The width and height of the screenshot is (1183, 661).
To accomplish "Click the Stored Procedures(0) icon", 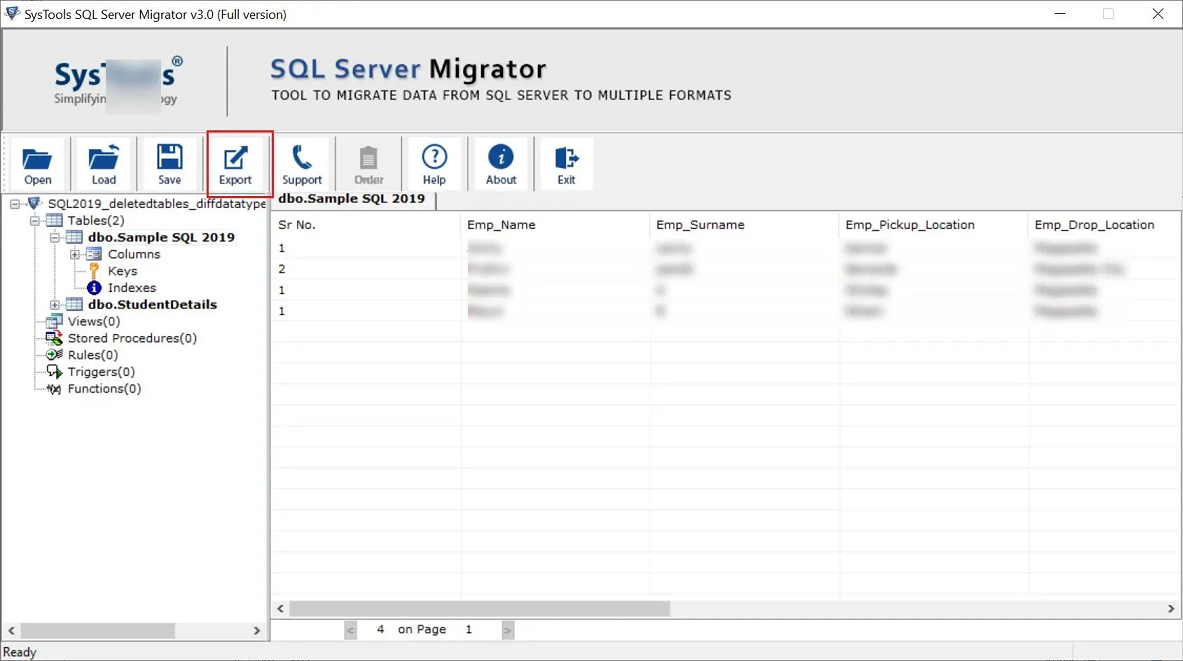I will [54, 338].
